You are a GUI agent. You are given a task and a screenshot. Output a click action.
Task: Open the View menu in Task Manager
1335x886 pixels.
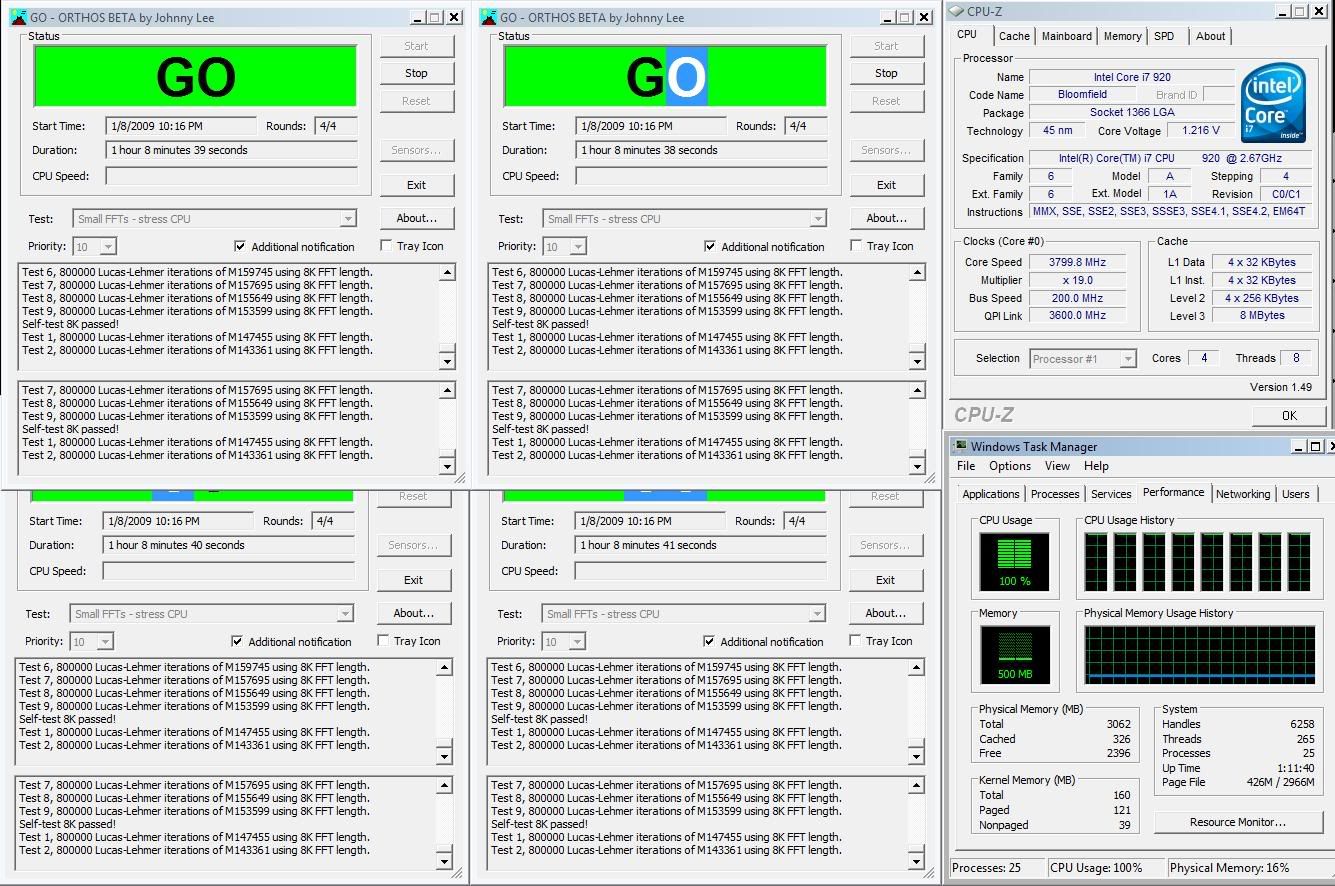pos(1057,466)
